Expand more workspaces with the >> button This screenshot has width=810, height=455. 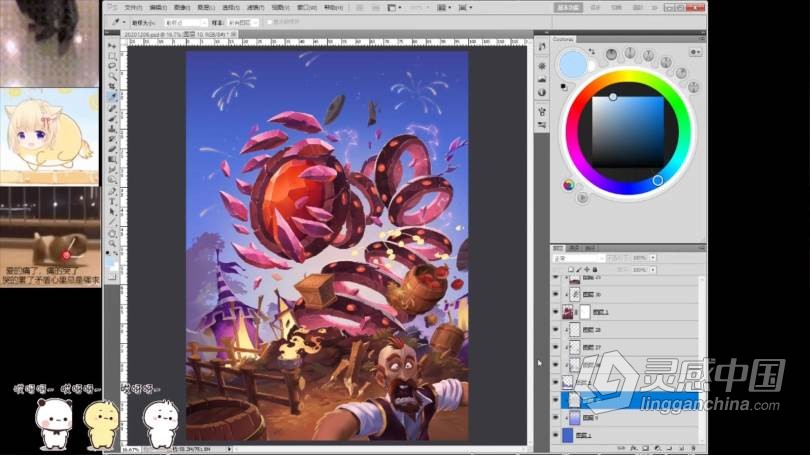655,8
